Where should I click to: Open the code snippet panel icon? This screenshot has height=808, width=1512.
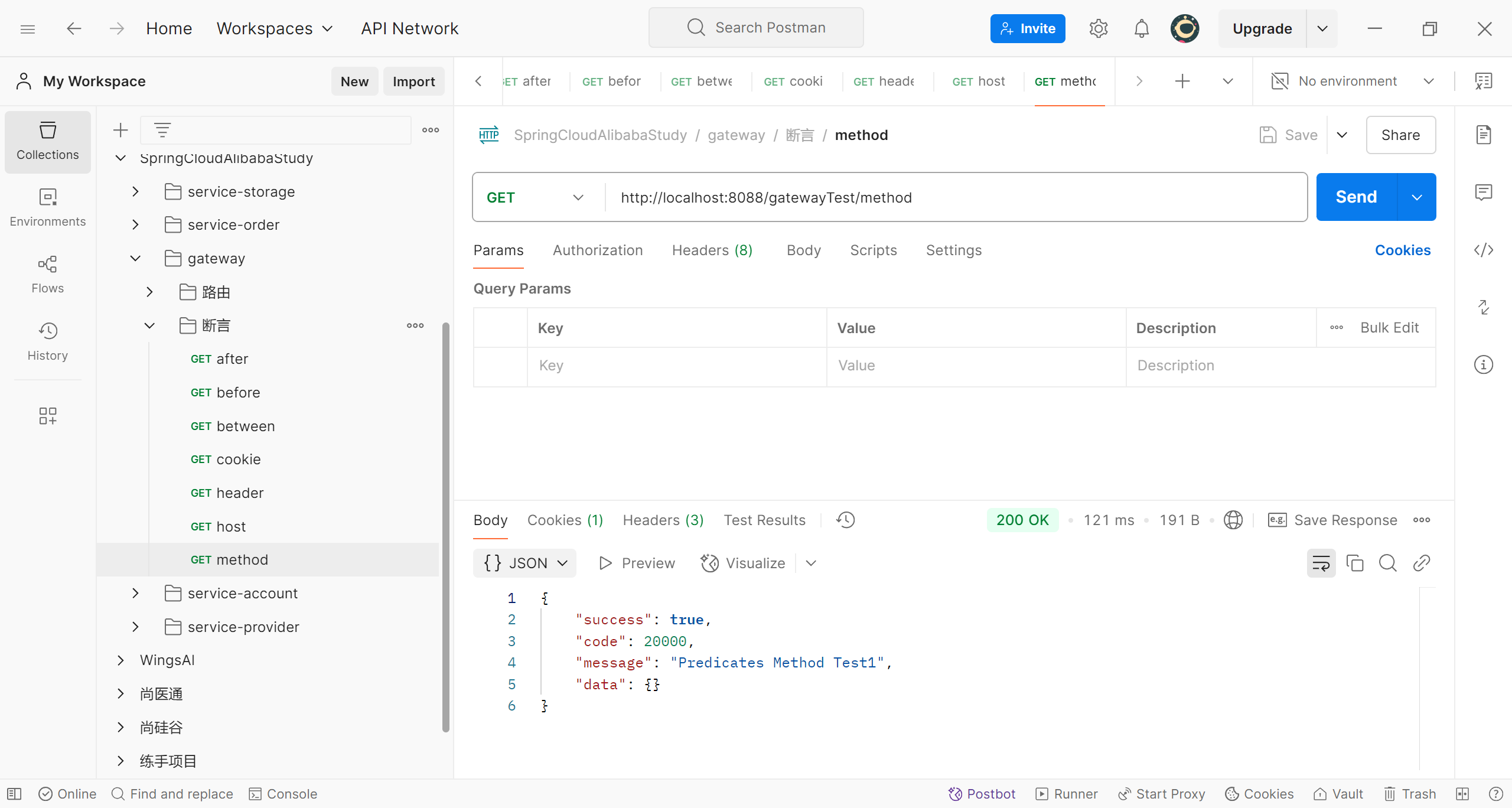click(1483, 250)
